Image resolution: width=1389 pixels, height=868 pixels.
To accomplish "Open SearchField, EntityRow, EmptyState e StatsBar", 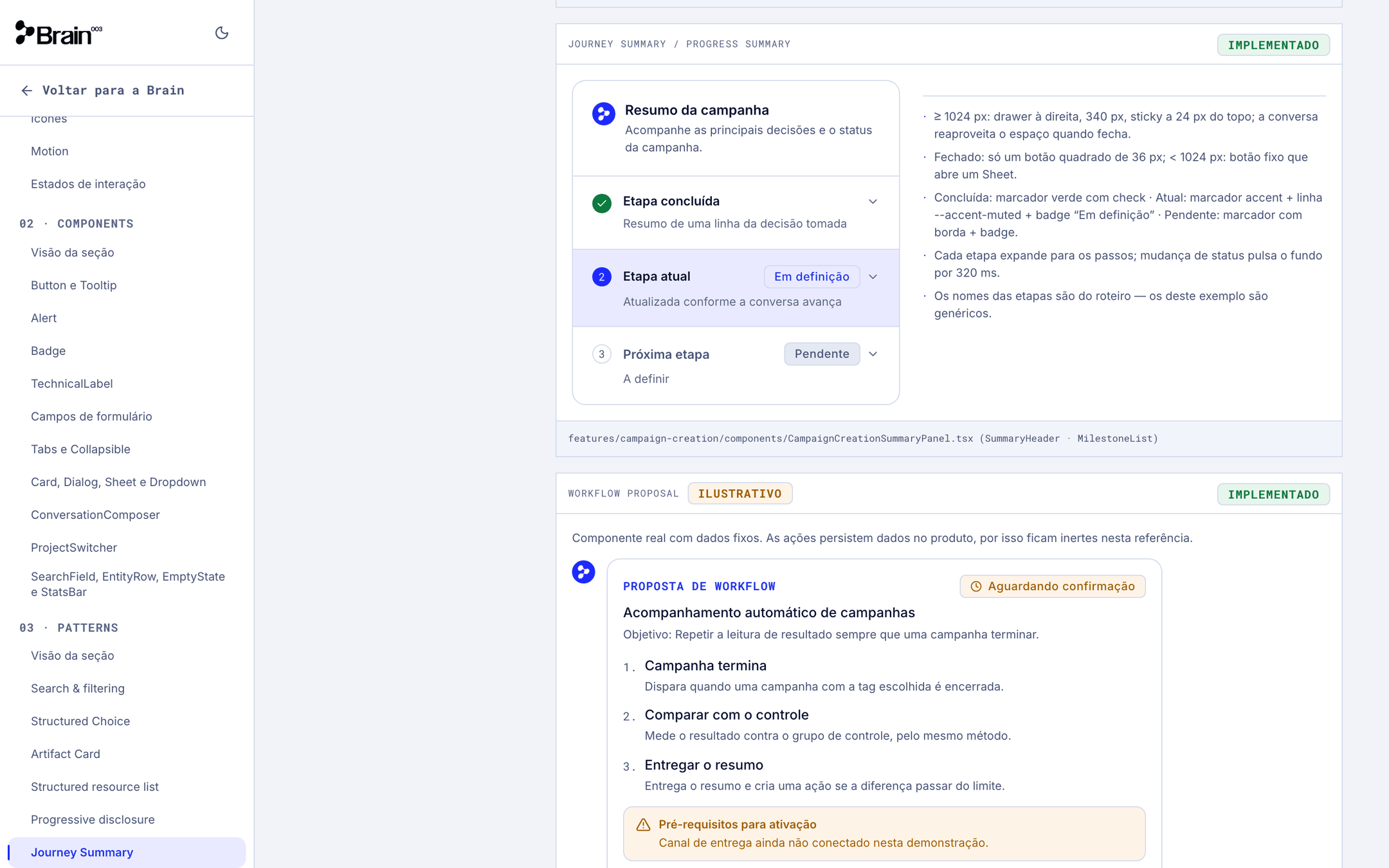I will (128, 584).
